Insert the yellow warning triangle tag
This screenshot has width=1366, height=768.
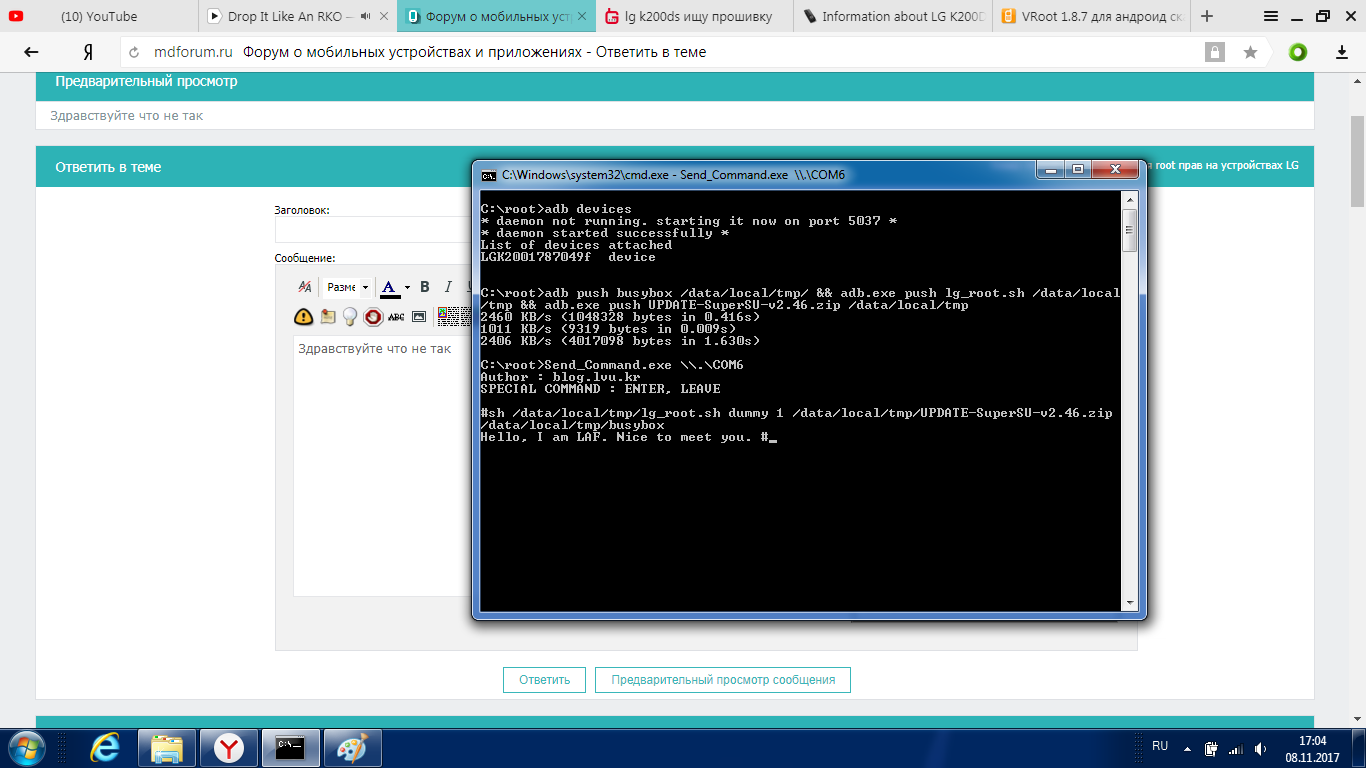tap(303, 317)
